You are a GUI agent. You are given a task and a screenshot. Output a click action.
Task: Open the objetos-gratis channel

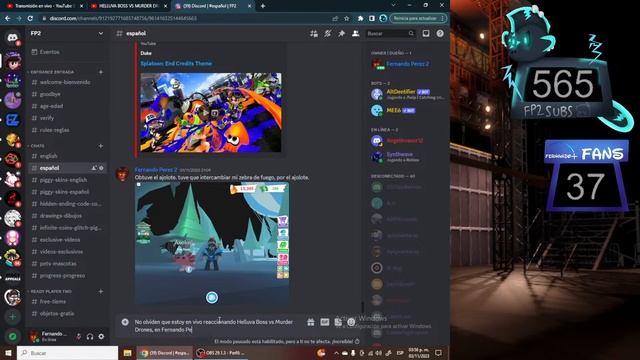67,313
